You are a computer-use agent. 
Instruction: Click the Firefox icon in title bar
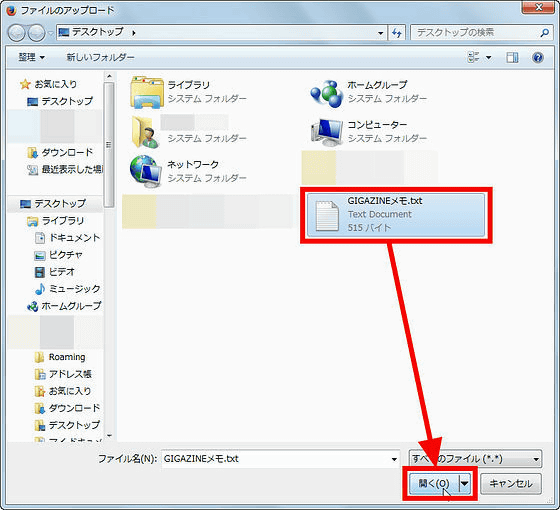[x=11, y=11]
